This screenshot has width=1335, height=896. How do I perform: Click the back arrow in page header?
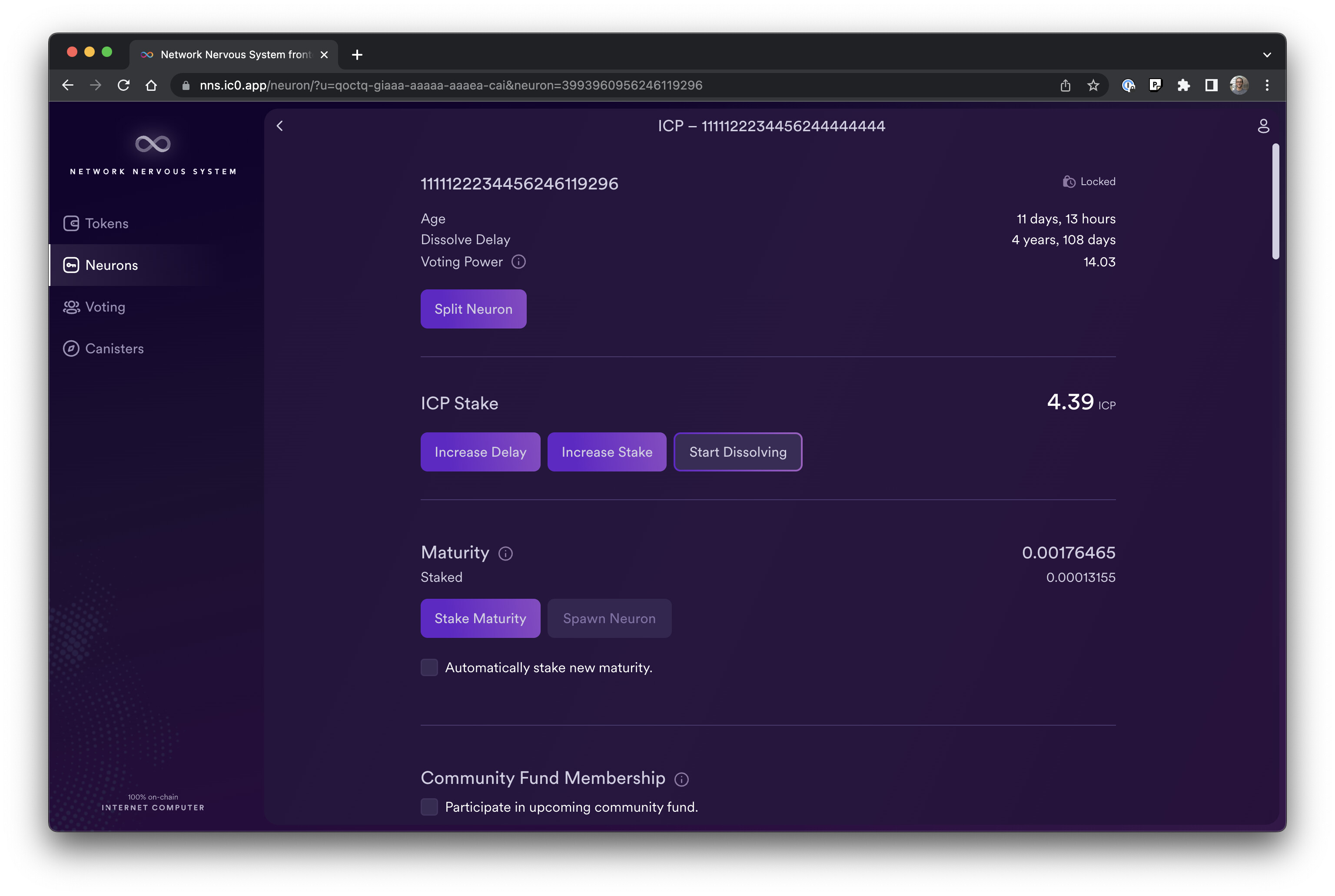click(280, 126)
